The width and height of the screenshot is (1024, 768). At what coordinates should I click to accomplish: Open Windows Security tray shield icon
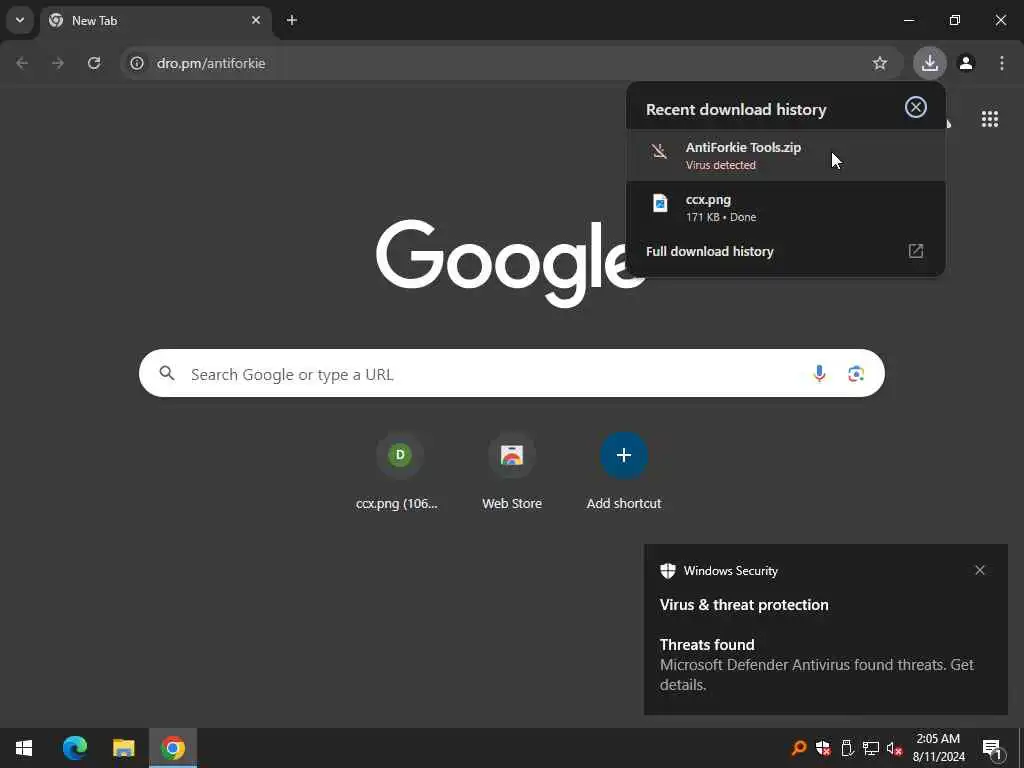click(x=823, y=748)
